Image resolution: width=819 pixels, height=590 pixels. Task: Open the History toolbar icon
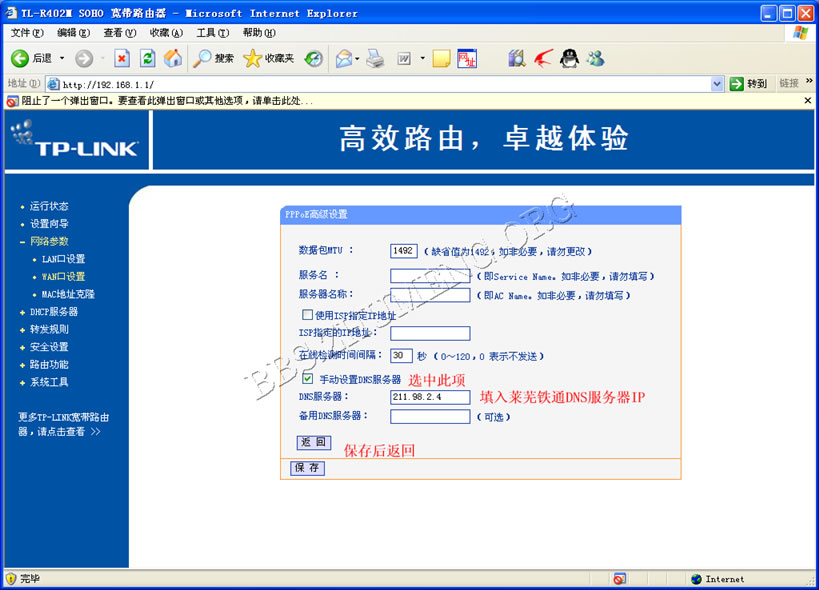313,58
